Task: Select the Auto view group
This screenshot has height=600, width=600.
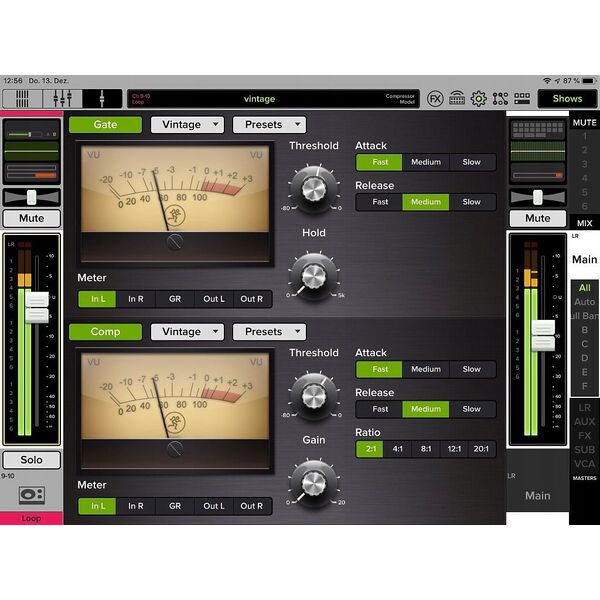Action: point(584,302)
